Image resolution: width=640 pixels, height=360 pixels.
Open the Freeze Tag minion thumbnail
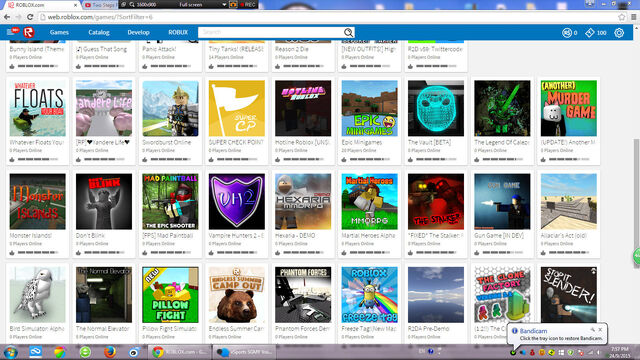pos(369,295)
